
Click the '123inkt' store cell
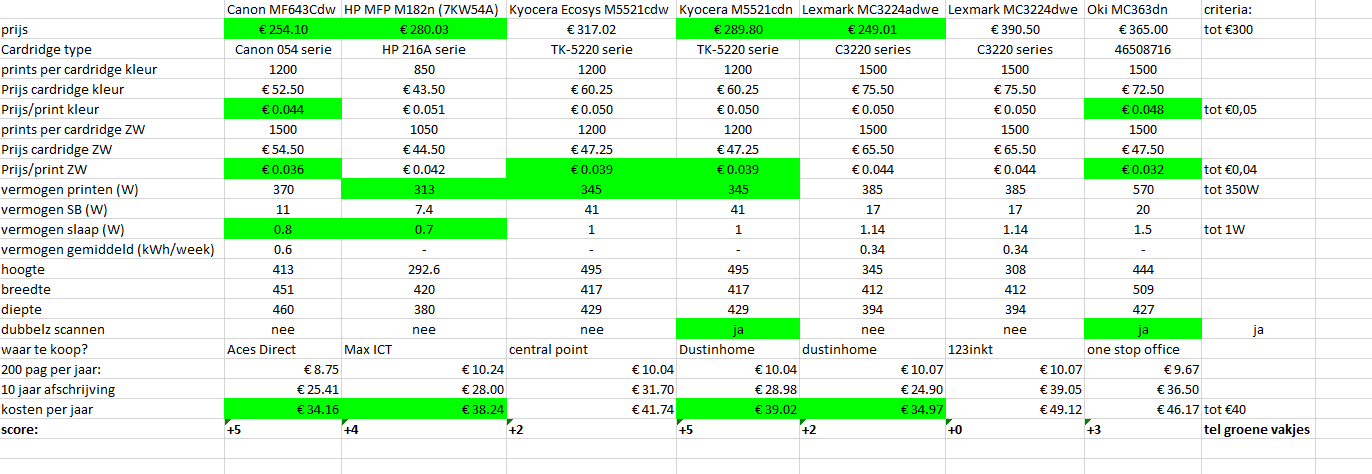(x=1014, y=350)
